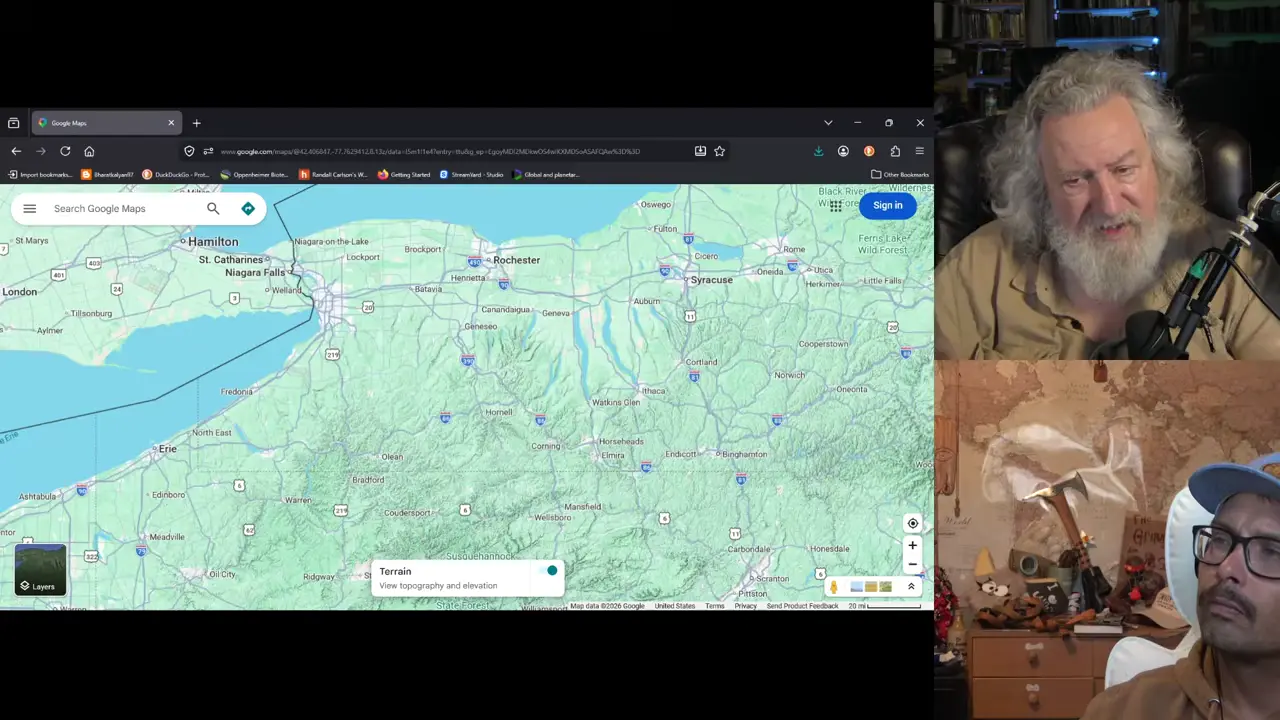Open the Layers thumbnail on the map
The height and width of the screenshot is (720, 1280).
[41, 569]
